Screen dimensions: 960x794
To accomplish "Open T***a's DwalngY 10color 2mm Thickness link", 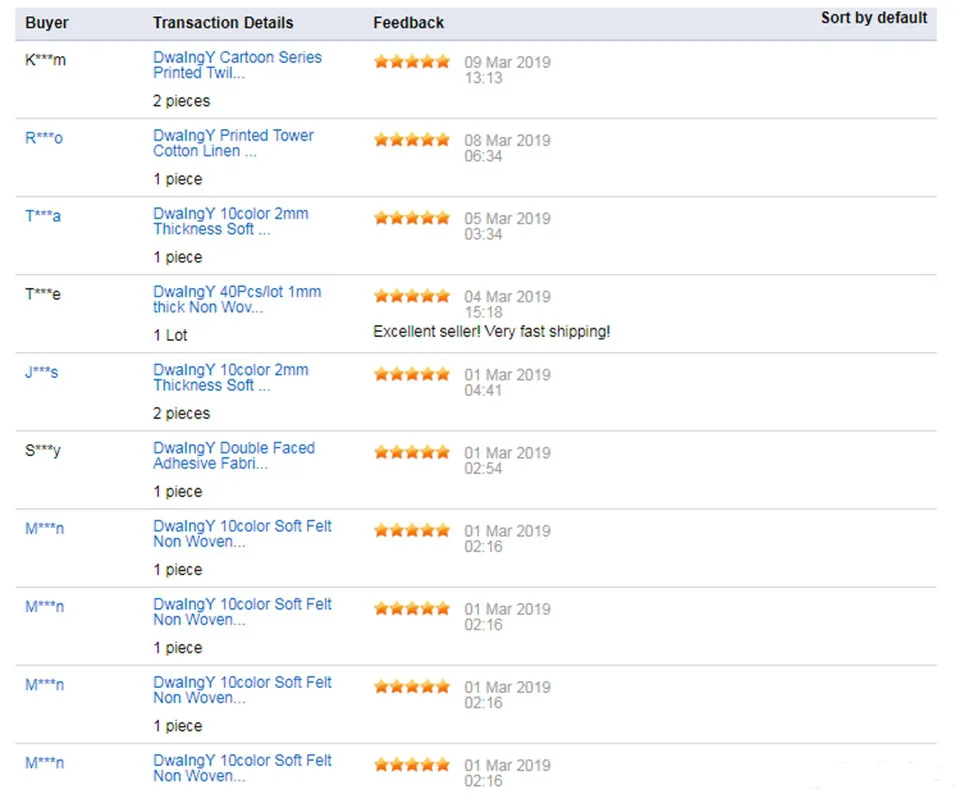I will [231, 221].
